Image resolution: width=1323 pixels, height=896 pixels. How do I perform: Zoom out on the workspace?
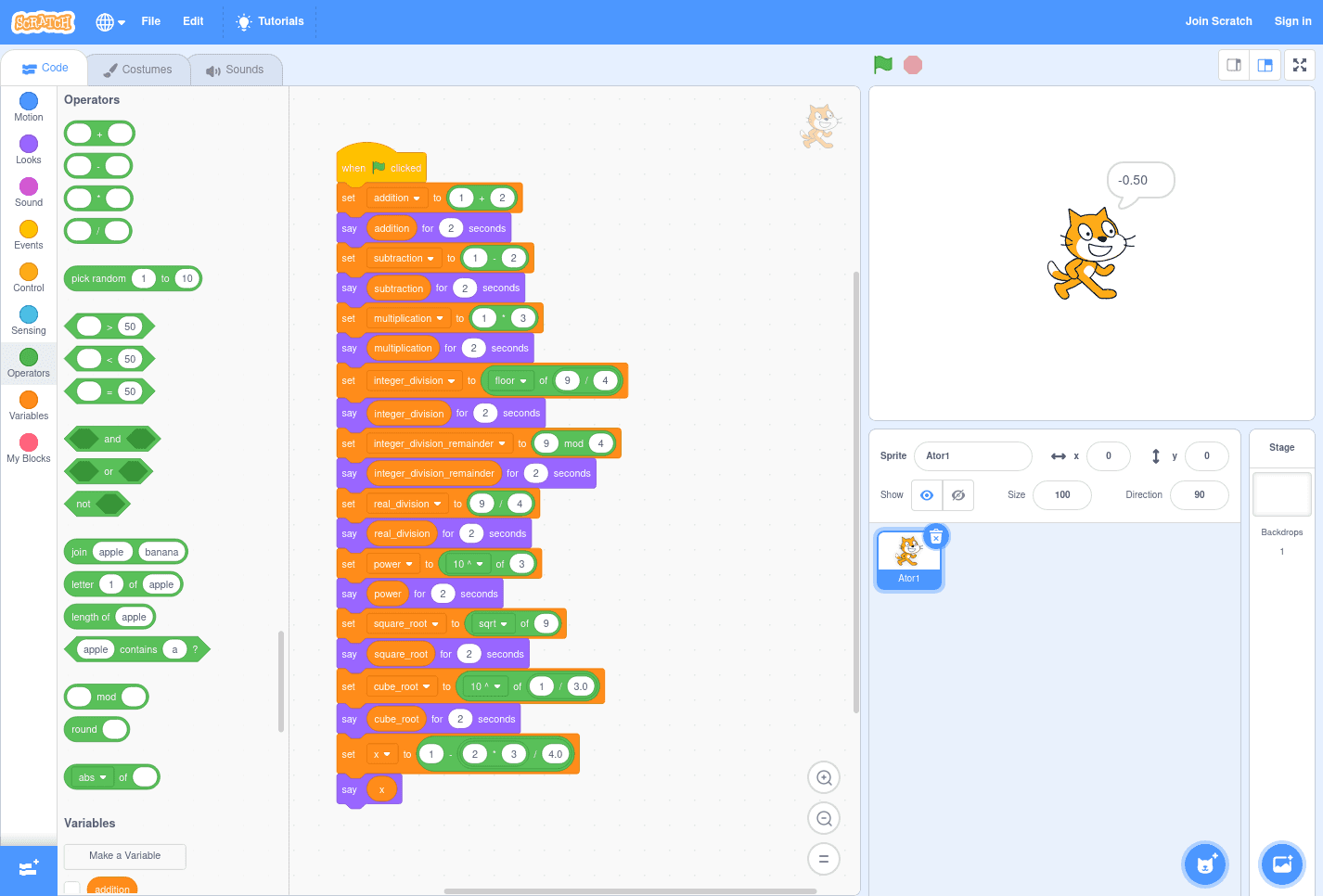(824, 819)
